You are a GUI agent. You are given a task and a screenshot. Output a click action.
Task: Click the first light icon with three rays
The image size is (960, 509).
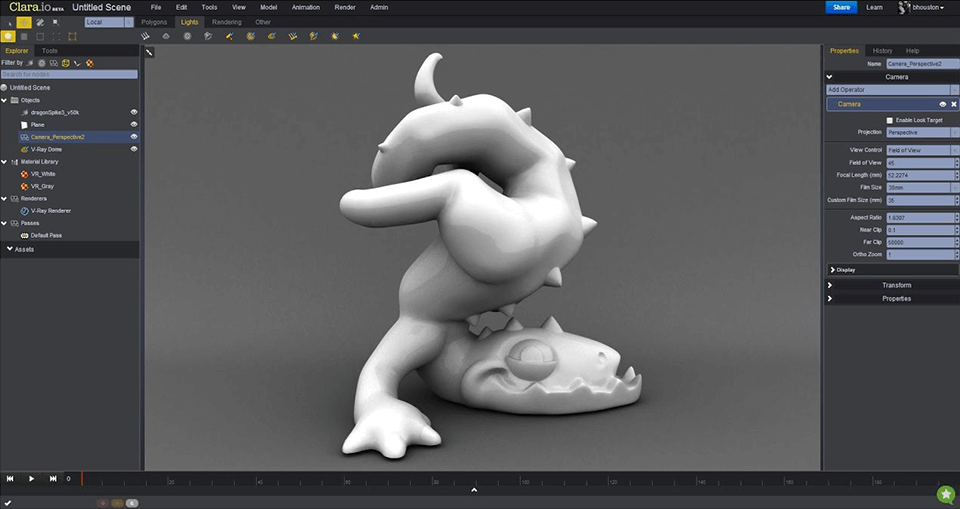click(145, 36)
